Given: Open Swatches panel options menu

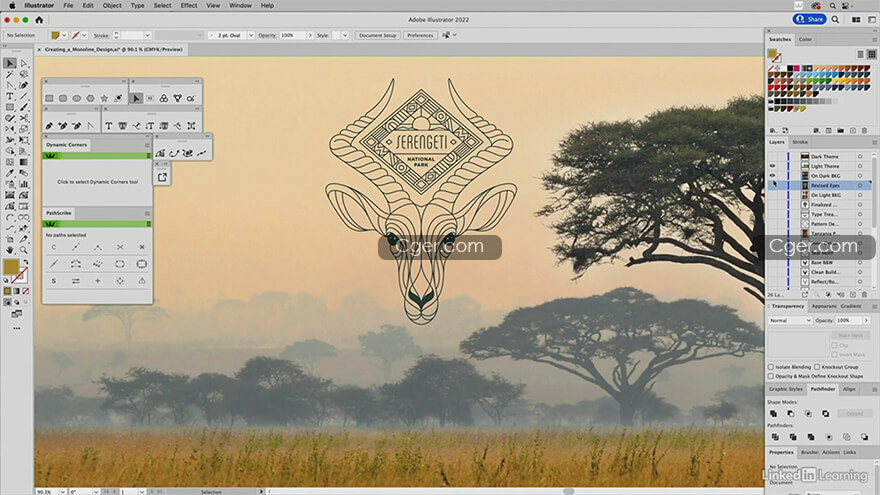Looking at the screenshot, I should coord(874,39).
